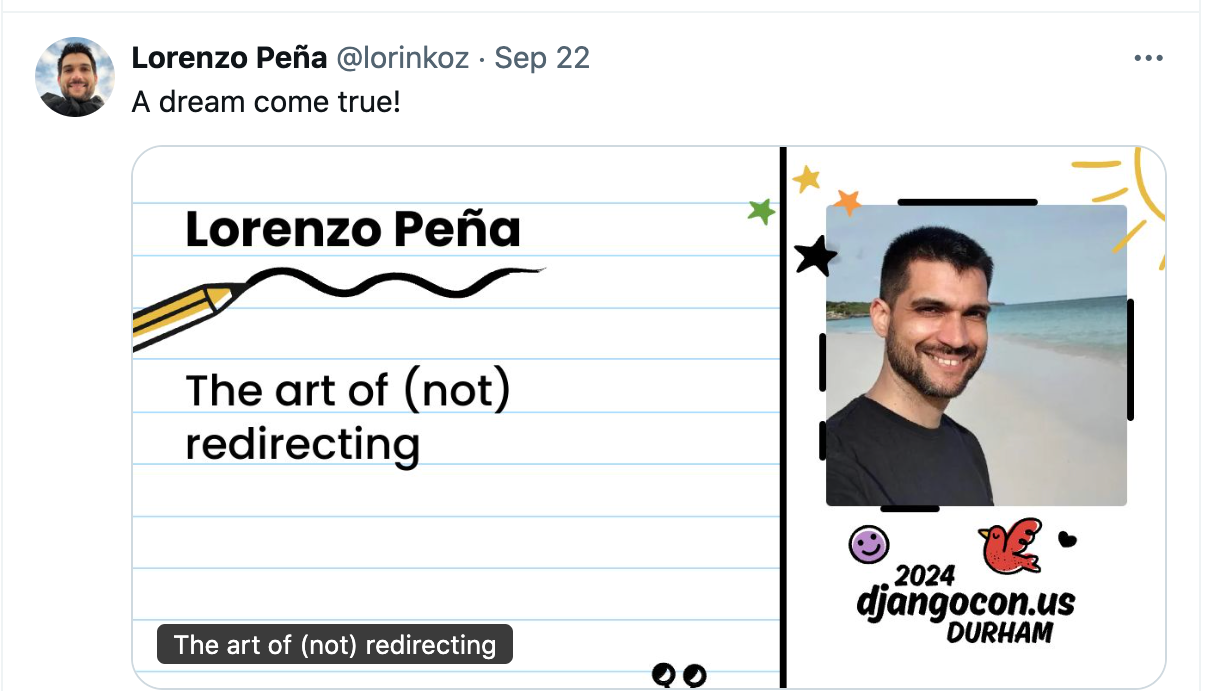Viewport: 1214px width, 691px height.
Task: Click Lorenzo Peña's profile avatar
Action: 75,77
